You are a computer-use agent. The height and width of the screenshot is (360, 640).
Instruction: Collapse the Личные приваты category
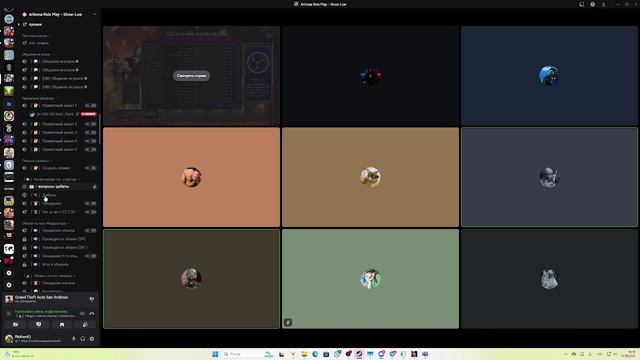36,161
